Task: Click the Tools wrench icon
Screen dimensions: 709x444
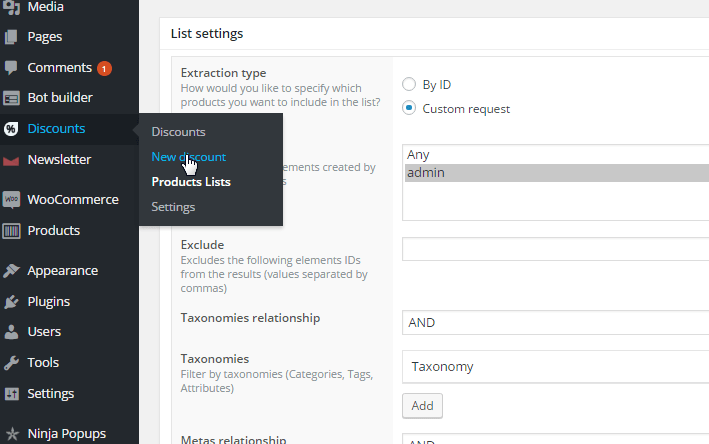Action: (x=11, y=363)
